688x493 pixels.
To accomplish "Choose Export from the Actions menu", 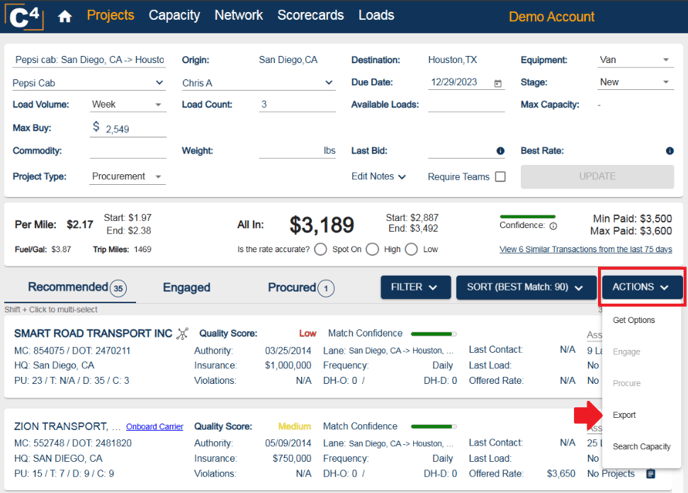I will click(624, 415).
